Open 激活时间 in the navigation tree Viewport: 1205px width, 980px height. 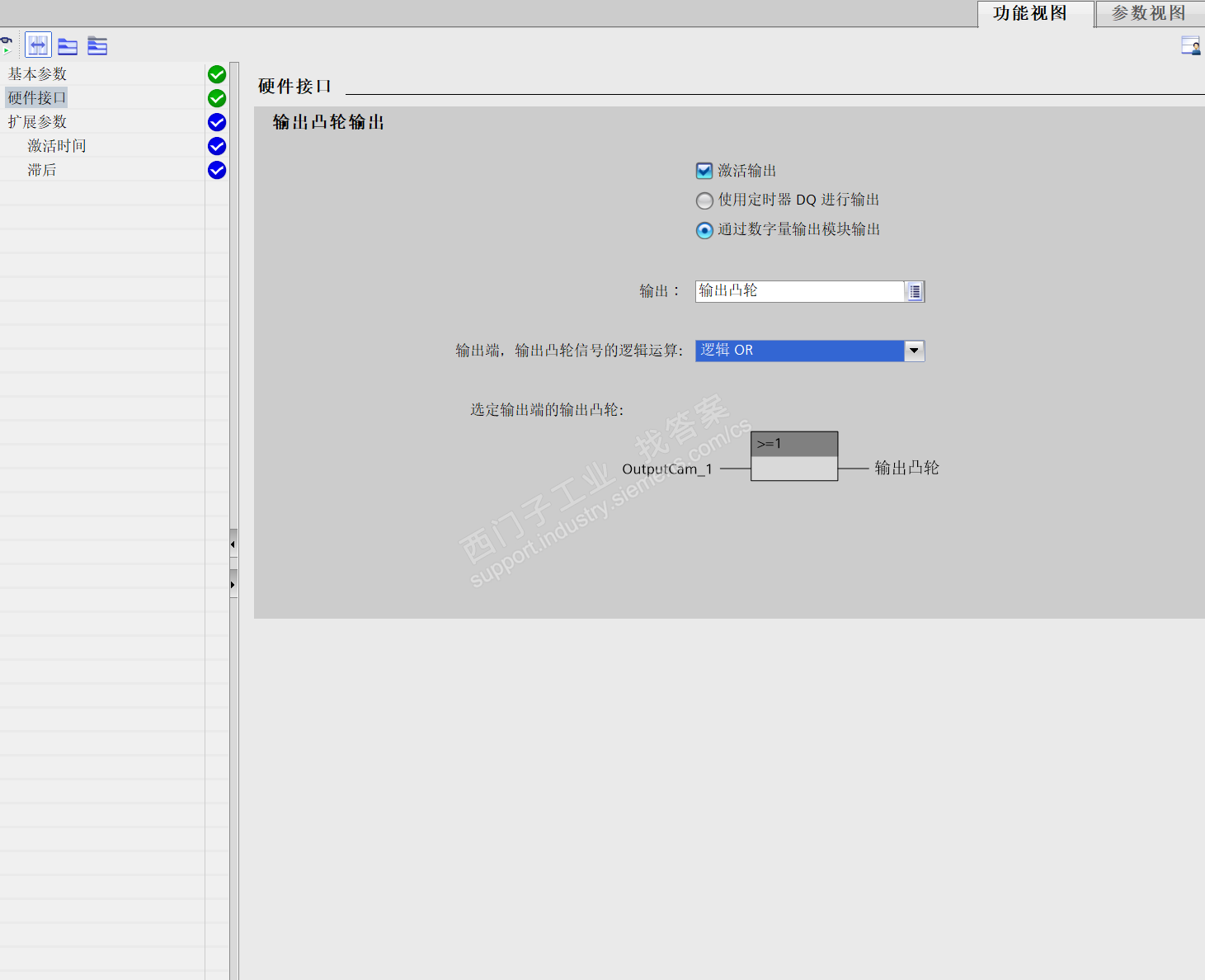point(57,146)
